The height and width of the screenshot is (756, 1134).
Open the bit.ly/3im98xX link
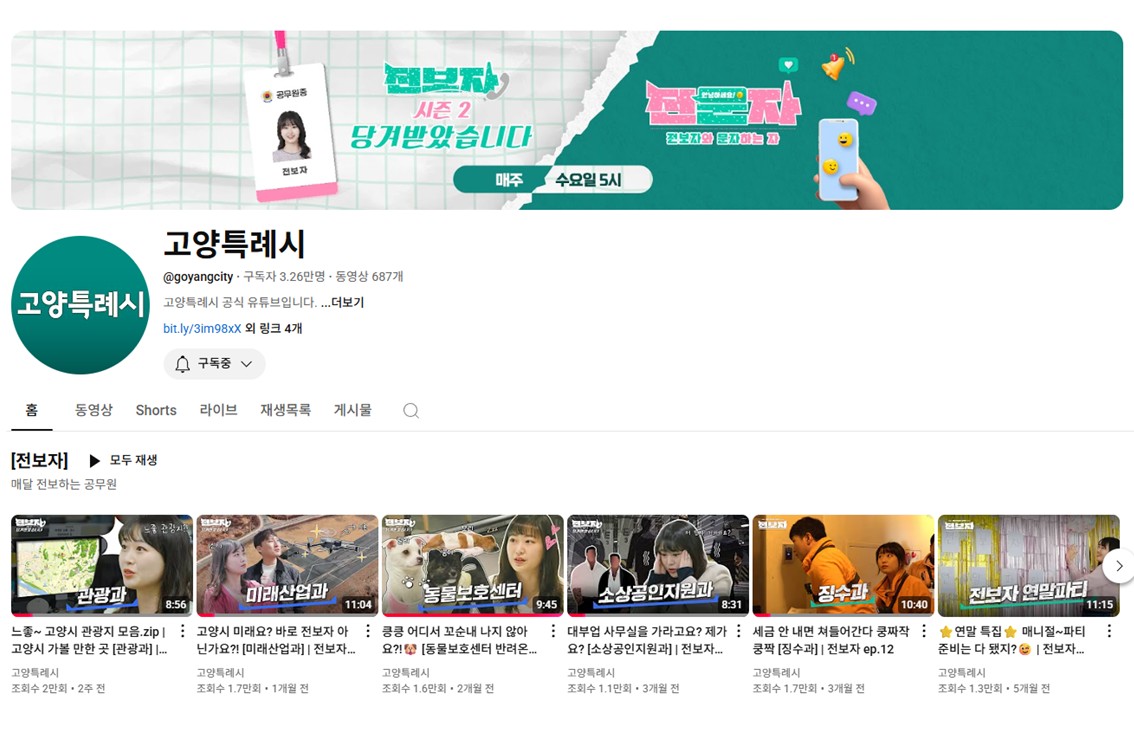[x=202, y=328]
